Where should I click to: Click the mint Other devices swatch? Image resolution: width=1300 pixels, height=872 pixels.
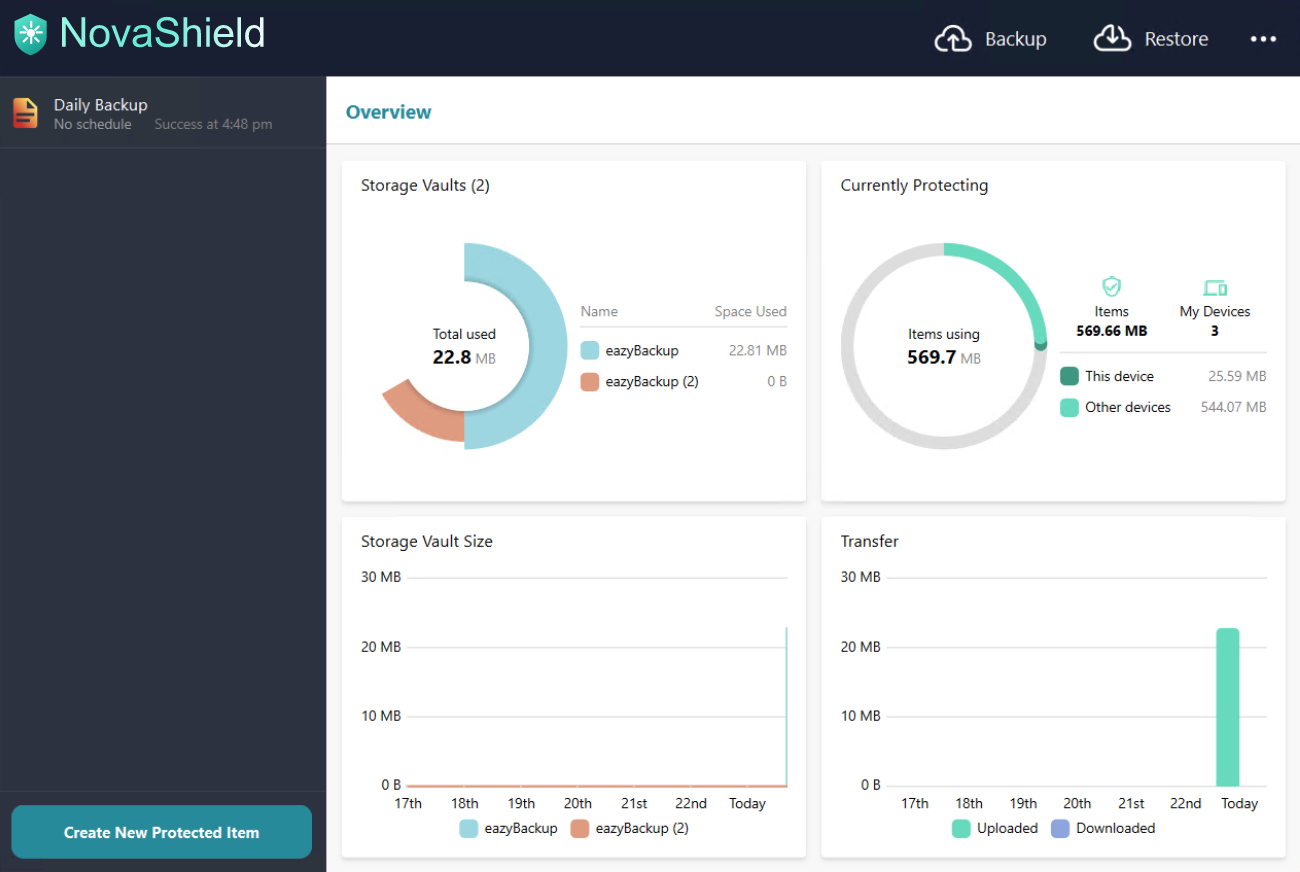coord(1069,407)
